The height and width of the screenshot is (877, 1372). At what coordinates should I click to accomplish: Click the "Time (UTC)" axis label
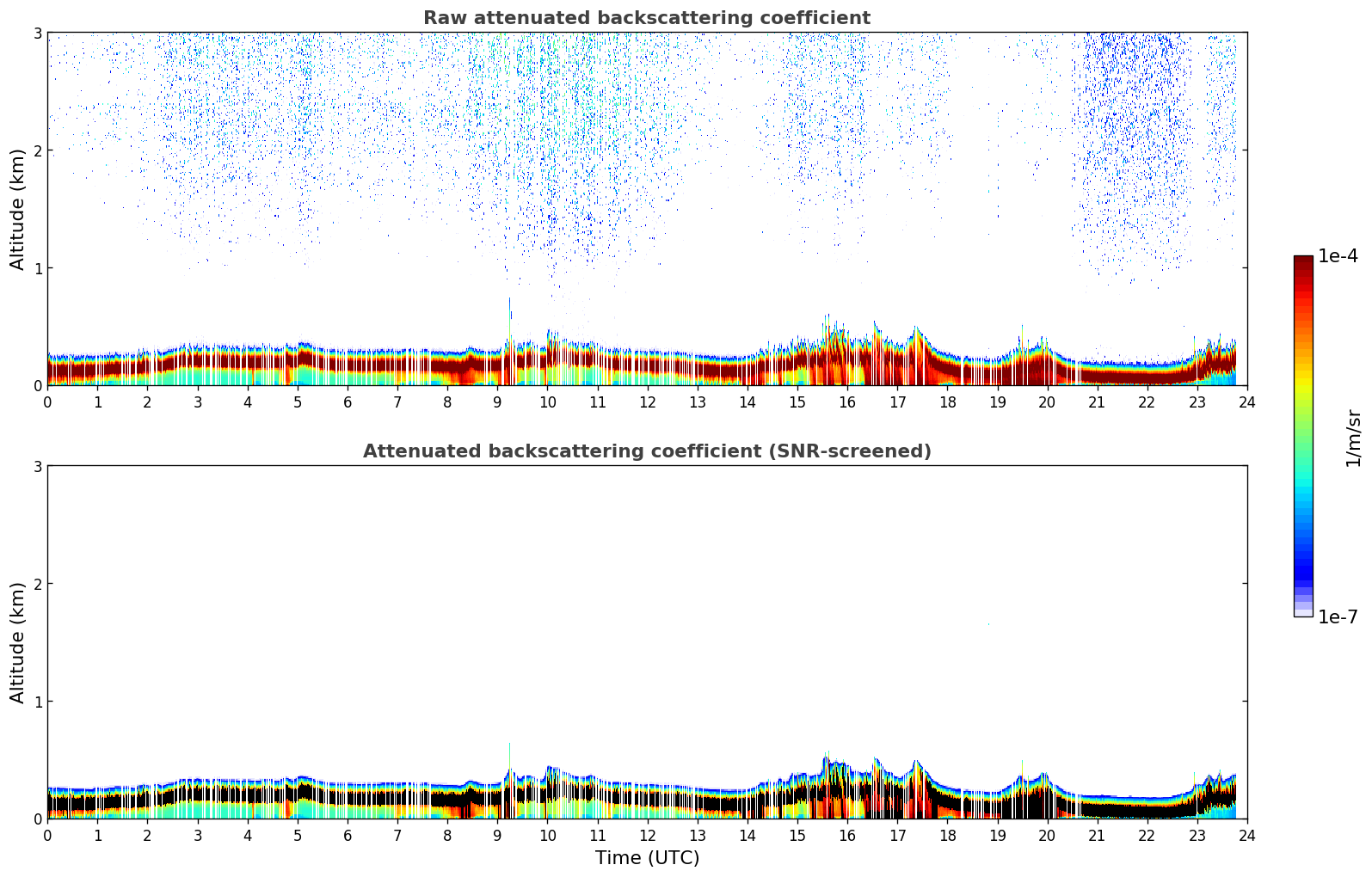[x=647, y=858]
